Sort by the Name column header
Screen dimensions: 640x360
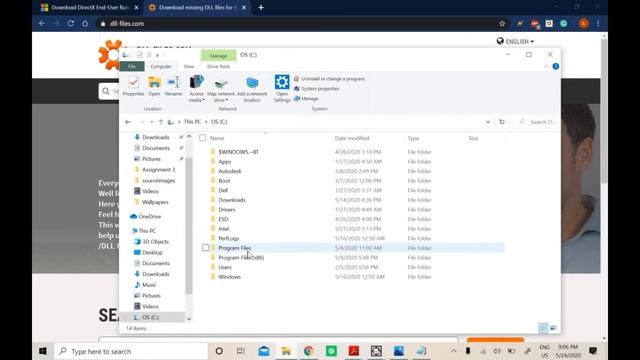coord(217,138)
